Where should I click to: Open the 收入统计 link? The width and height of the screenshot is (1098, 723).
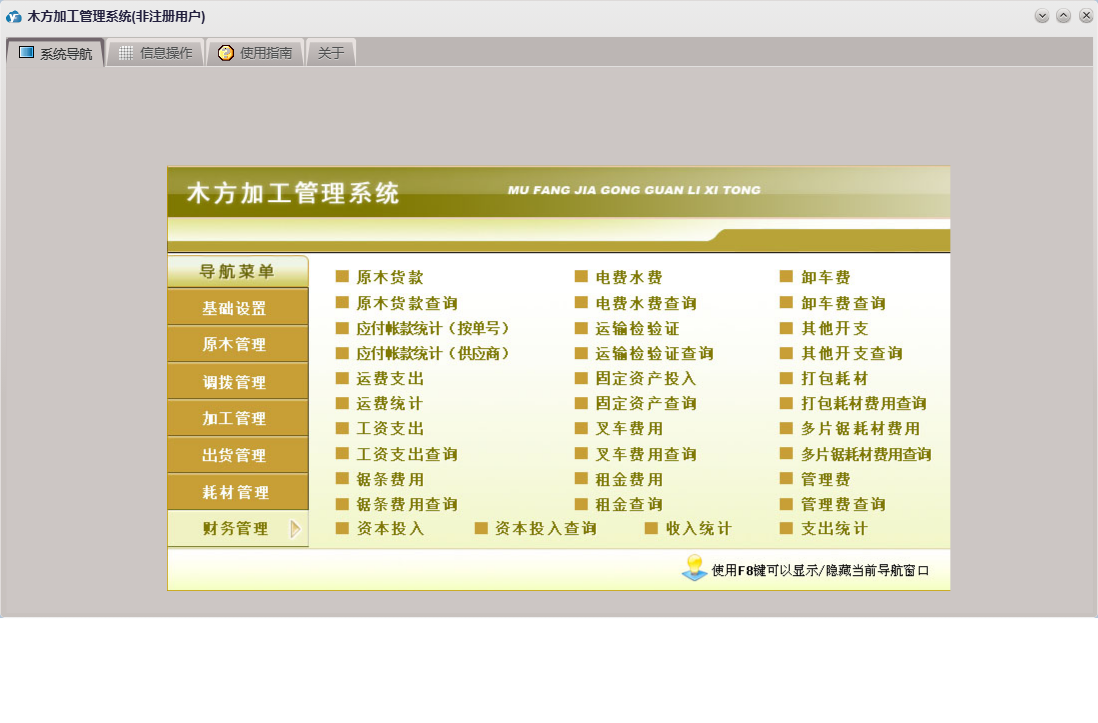[x=698, y=529]
